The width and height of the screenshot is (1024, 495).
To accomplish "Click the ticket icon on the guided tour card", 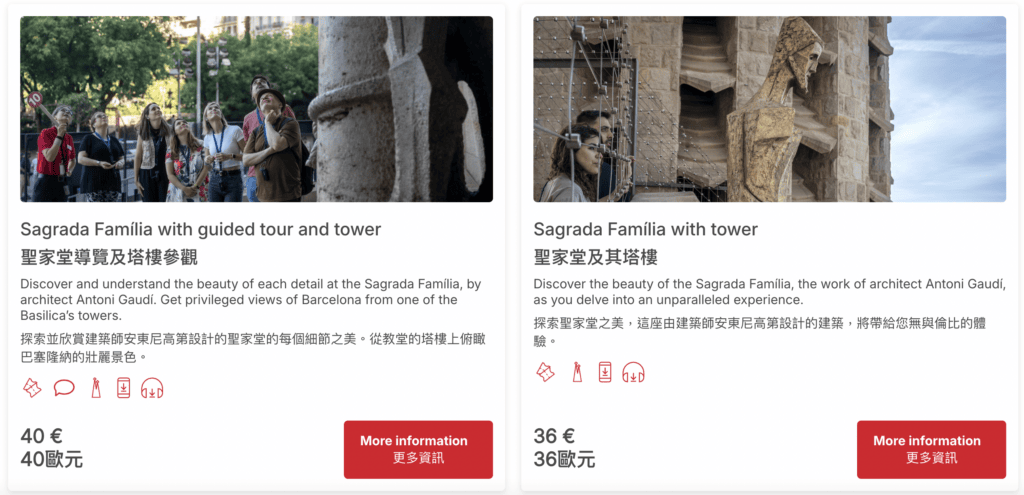I will coord(32,388).
